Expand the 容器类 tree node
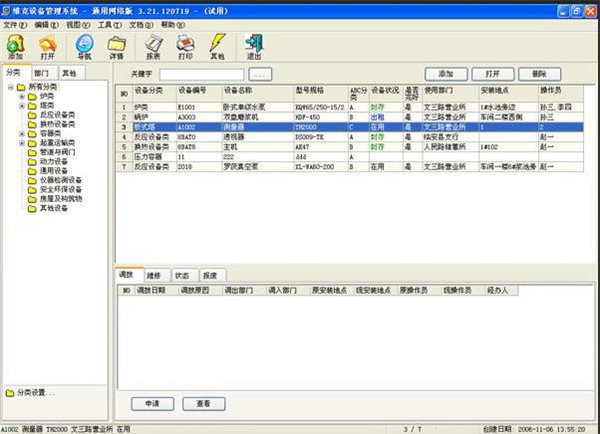 pos(22,134)
